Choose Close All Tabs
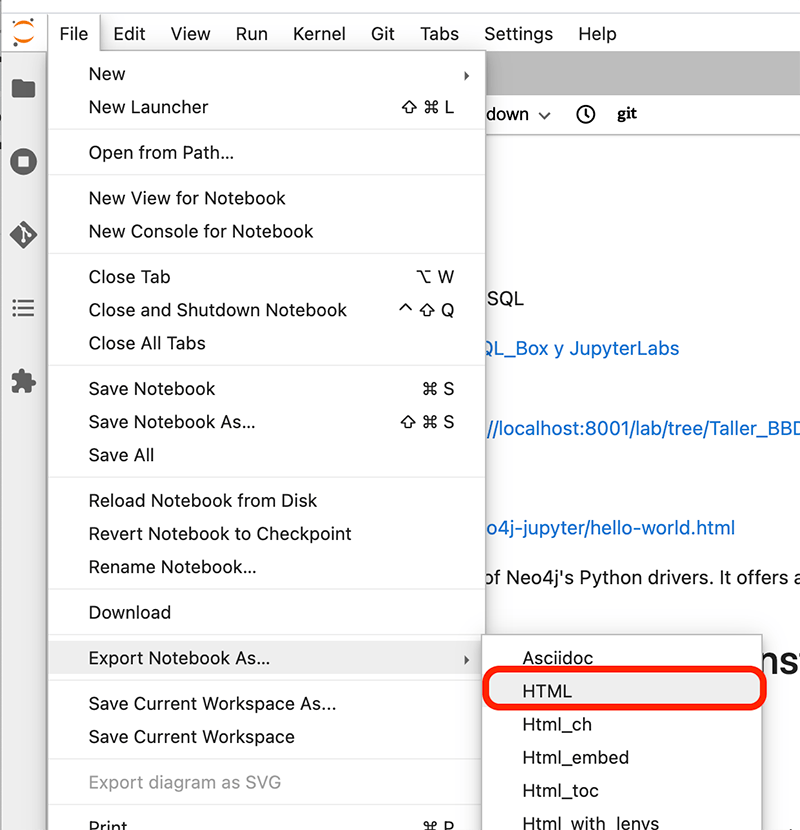This screenshot has width=800, height=830. coord(267,344)
